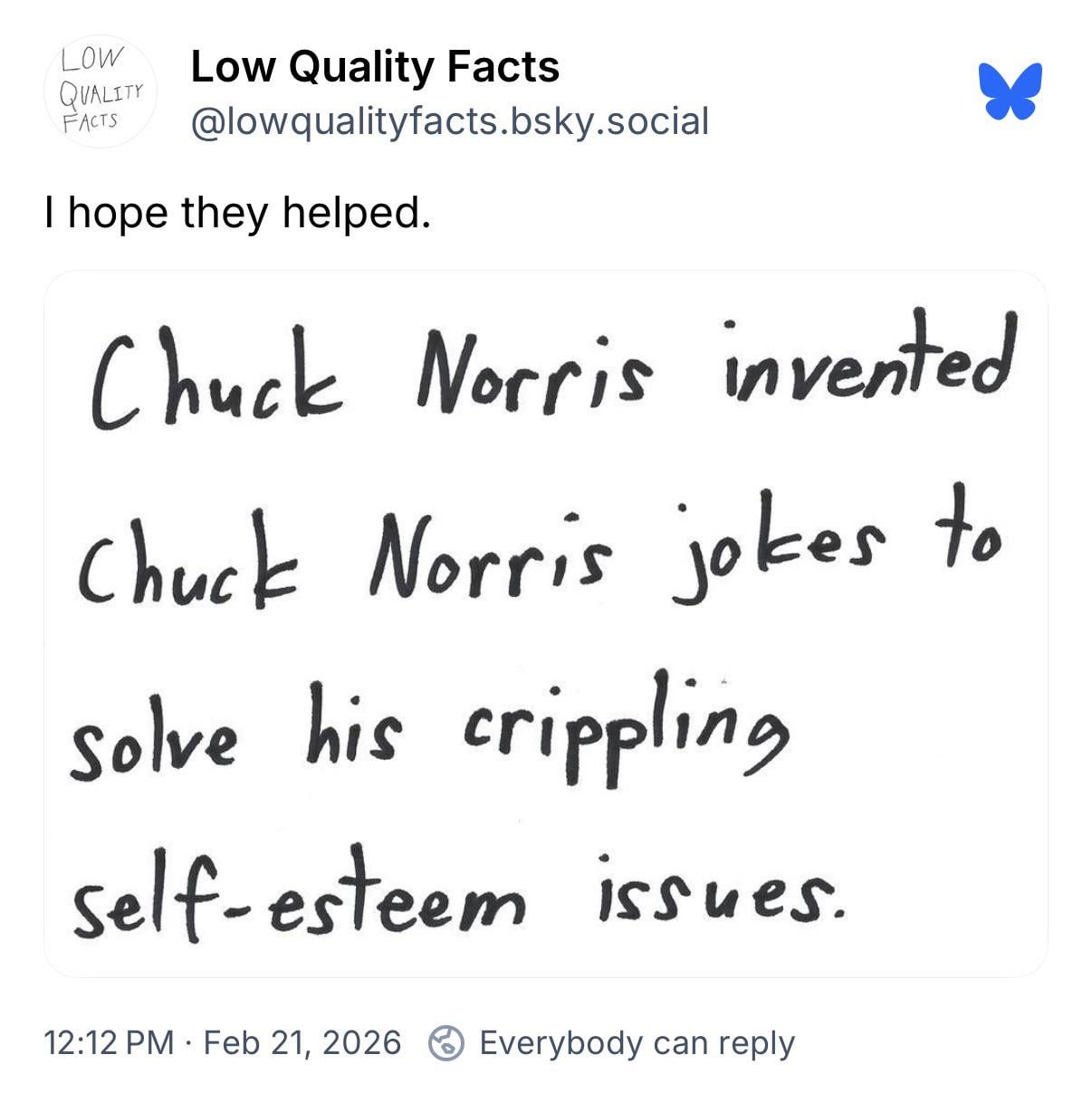Click the 12:12 PM timestamp
1092x1093 pixels.
109,1043
